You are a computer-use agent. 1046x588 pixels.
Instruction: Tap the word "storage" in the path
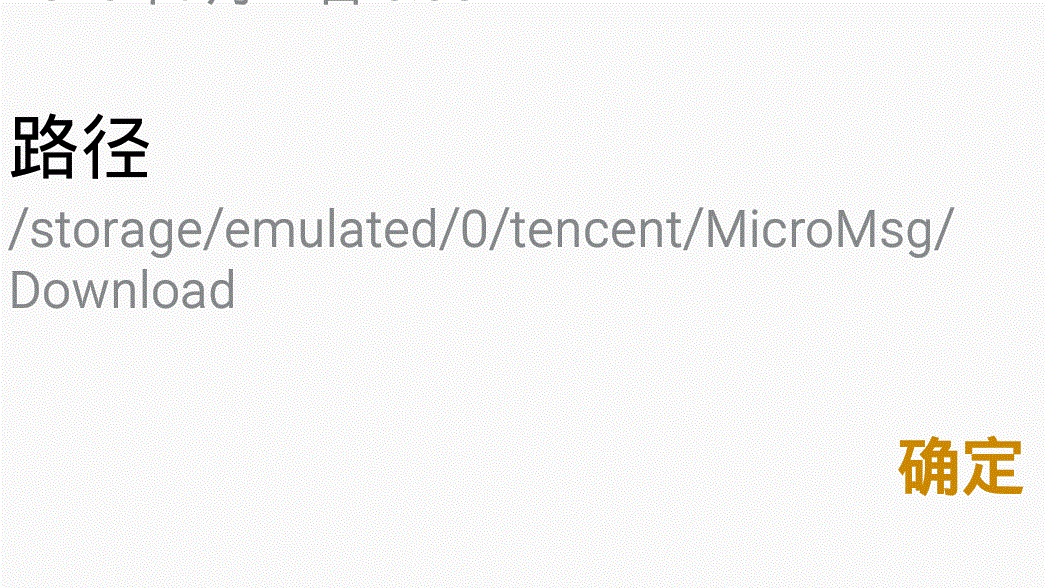pyautogui.click(x=115, y=230)
